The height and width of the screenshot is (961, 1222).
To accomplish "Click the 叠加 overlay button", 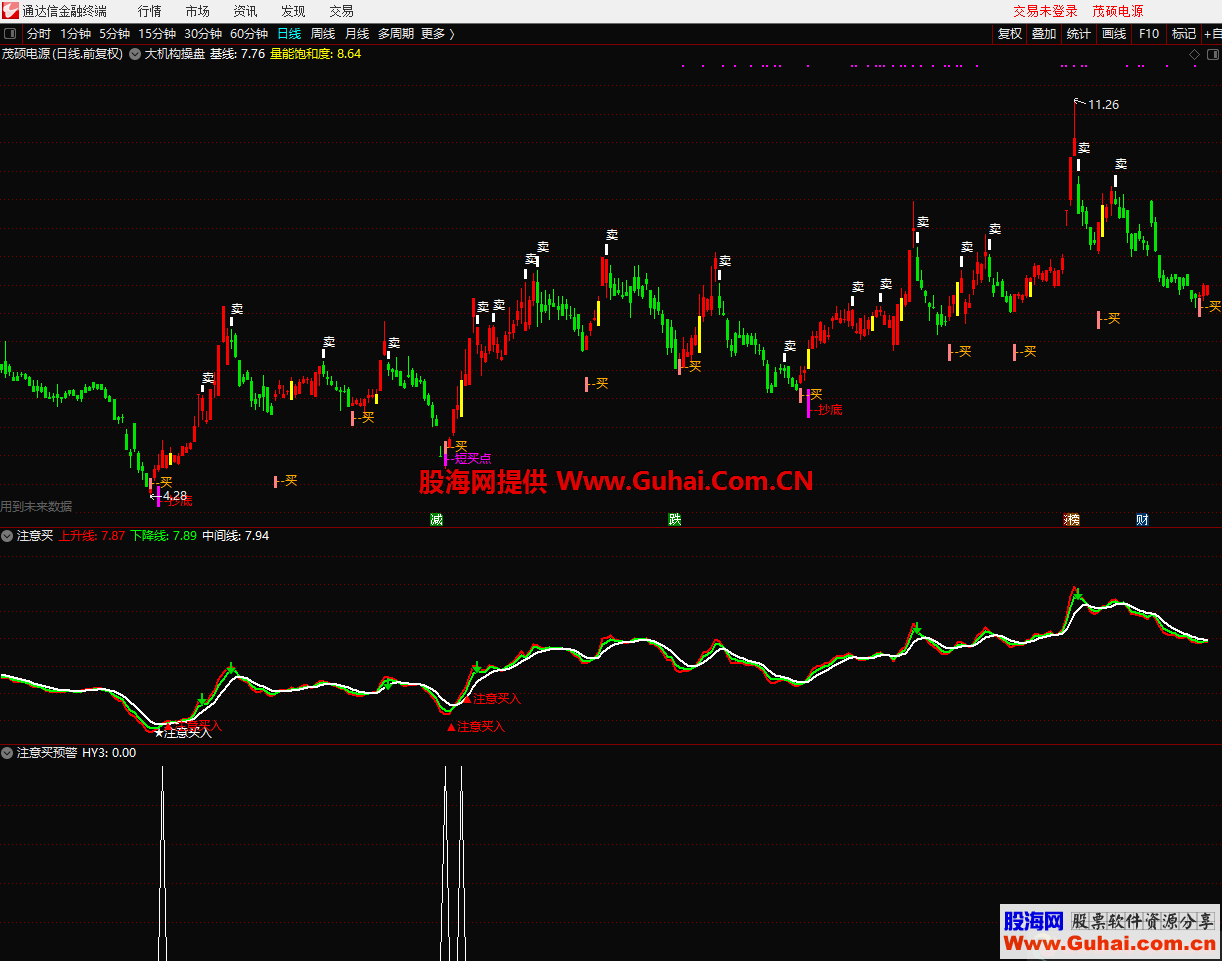I will (1044, 34).
